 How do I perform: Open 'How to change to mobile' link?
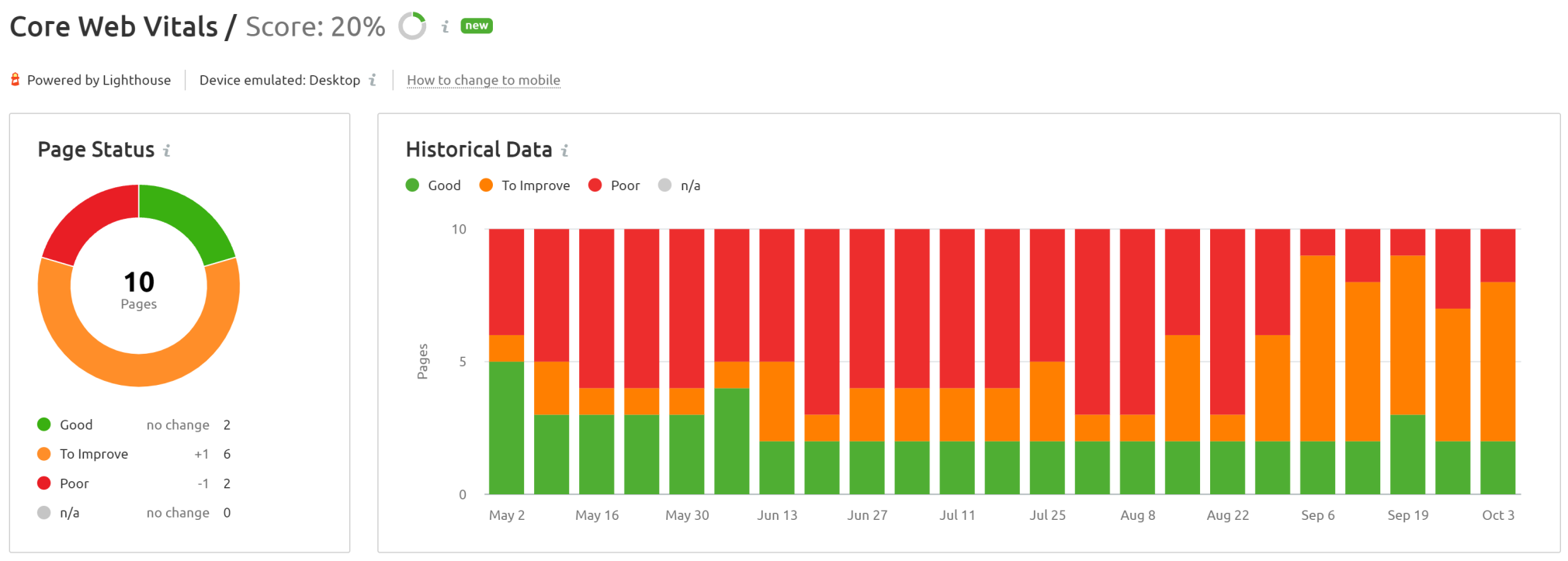point(484,80)
